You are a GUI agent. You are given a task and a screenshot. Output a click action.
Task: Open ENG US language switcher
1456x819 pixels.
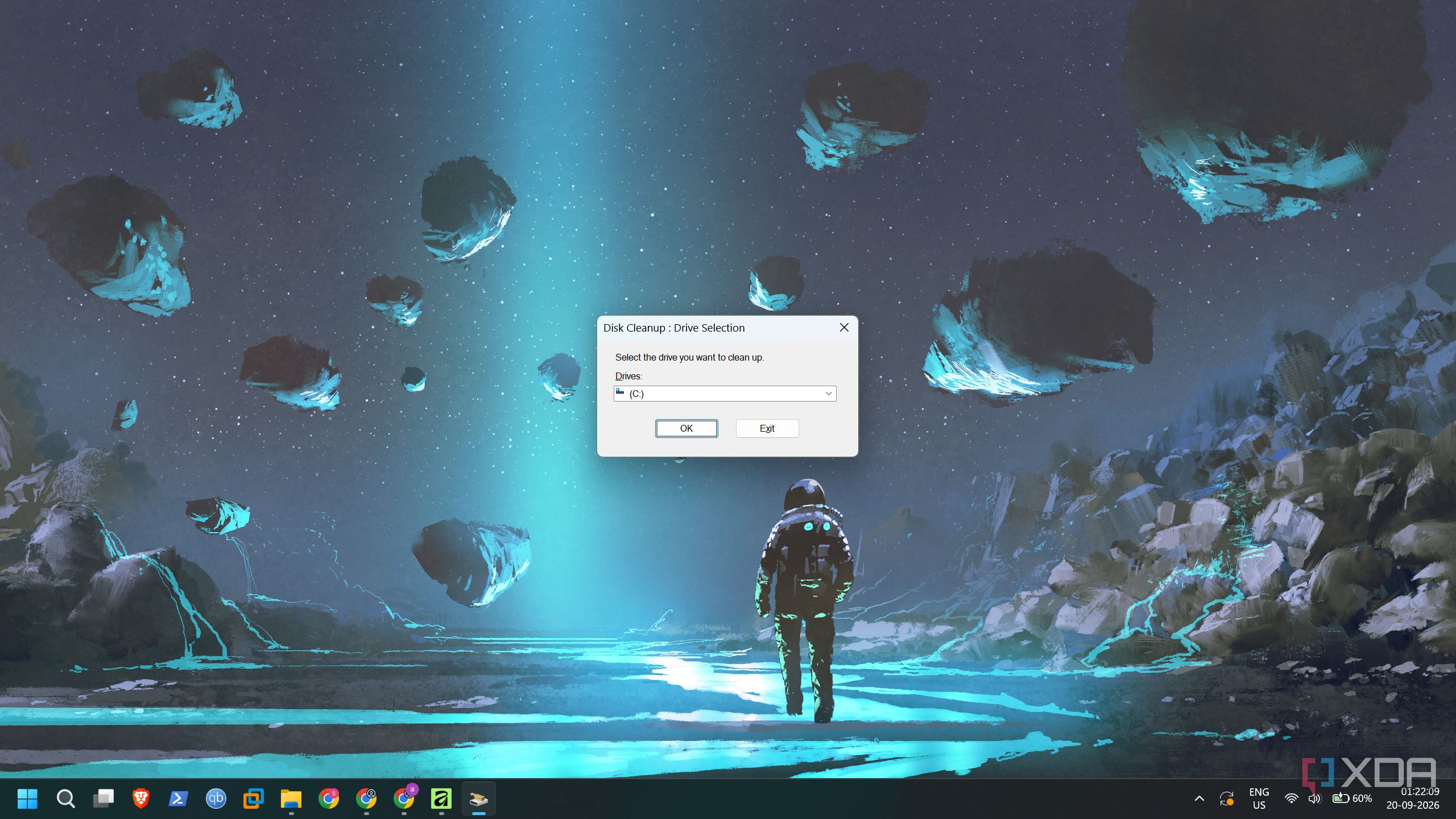click(1259, 799)
